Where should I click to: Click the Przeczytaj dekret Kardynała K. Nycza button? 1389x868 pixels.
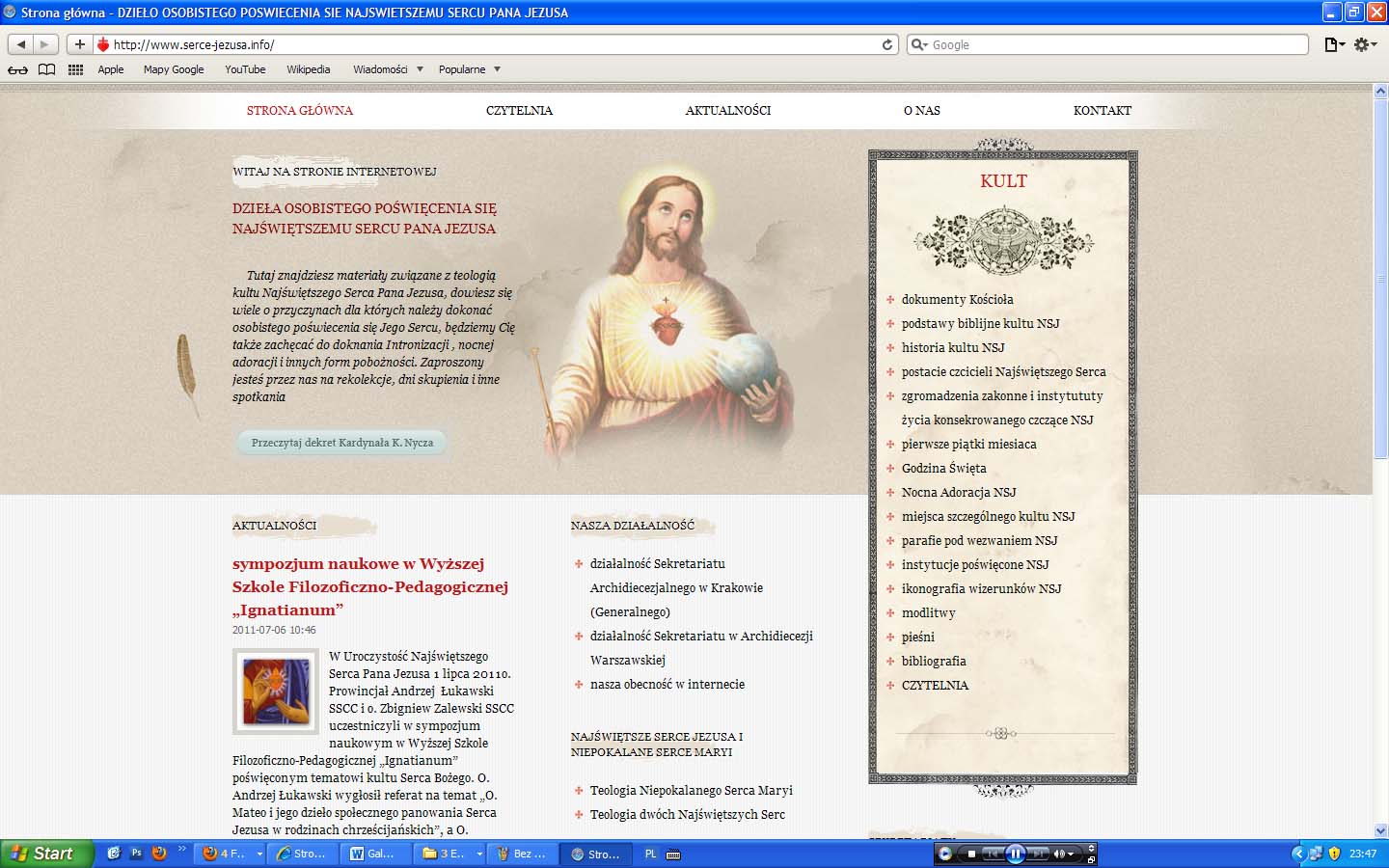pos(341,443)
